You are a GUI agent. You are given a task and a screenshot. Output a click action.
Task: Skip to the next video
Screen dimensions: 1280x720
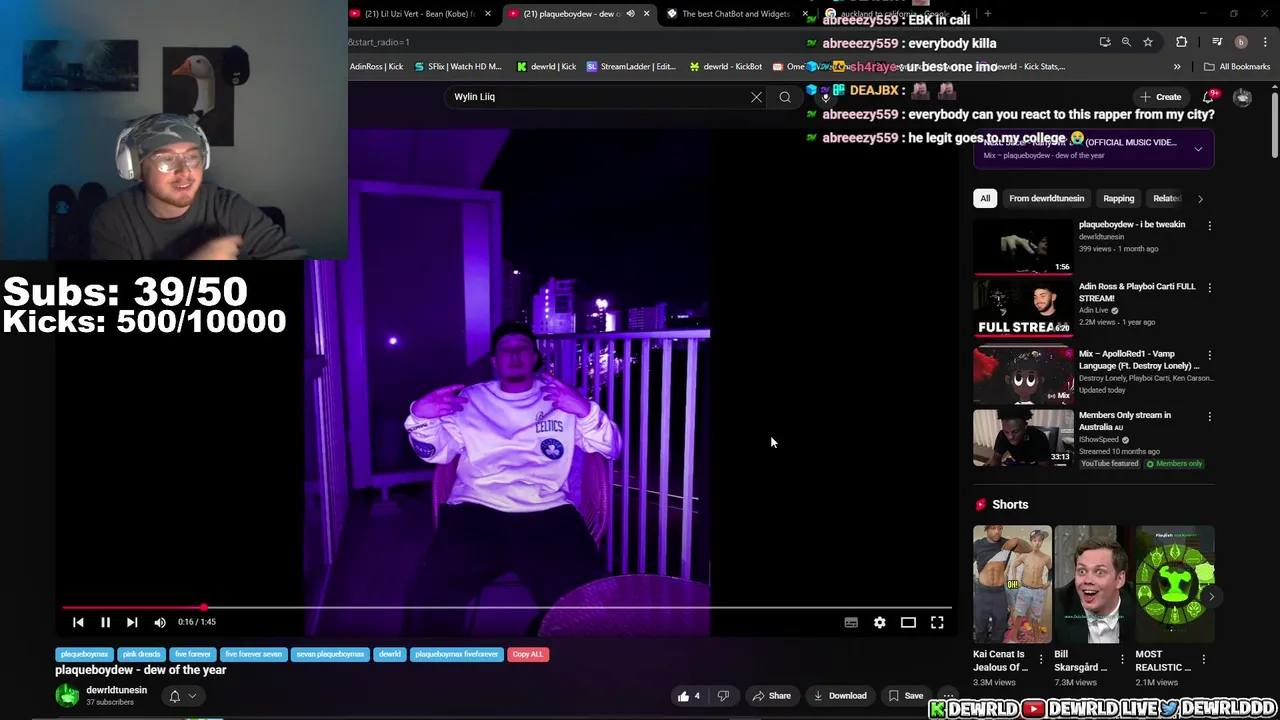(132, 622)
